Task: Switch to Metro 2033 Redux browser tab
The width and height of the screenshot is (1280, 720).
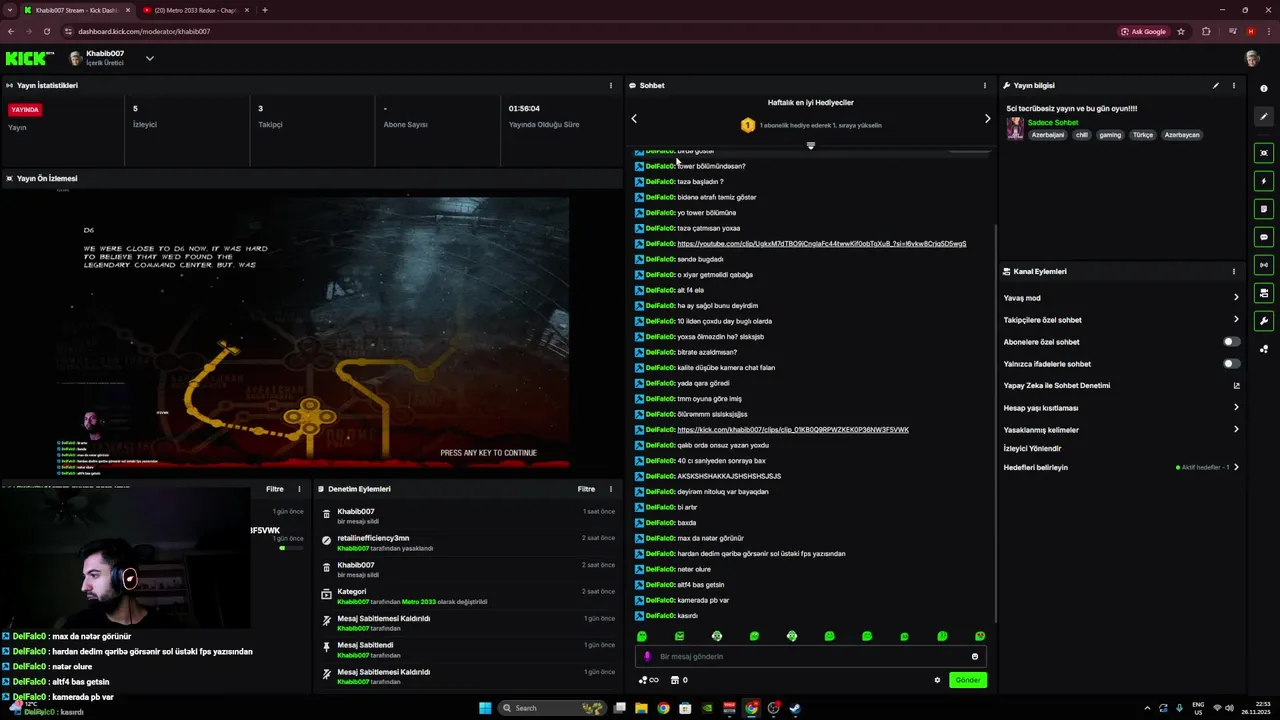Action: 195,10
